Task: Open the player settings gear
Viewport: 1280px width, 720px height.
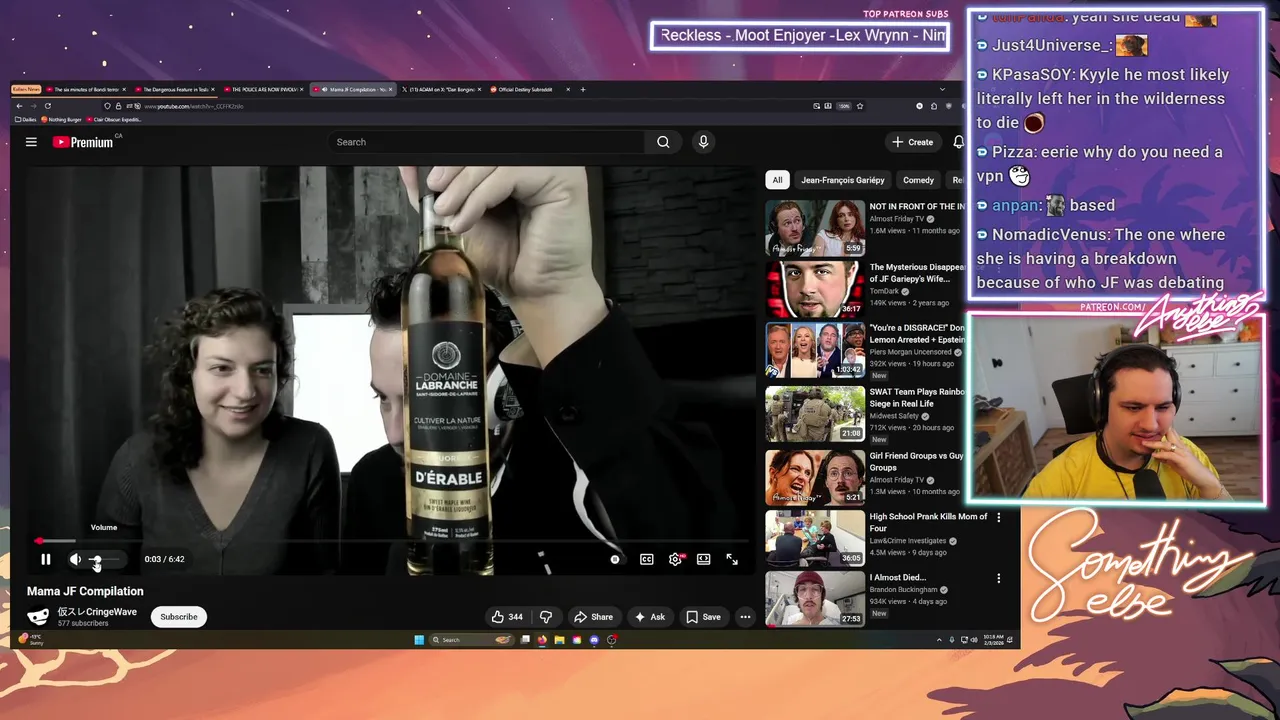Action: click(676, 560)
